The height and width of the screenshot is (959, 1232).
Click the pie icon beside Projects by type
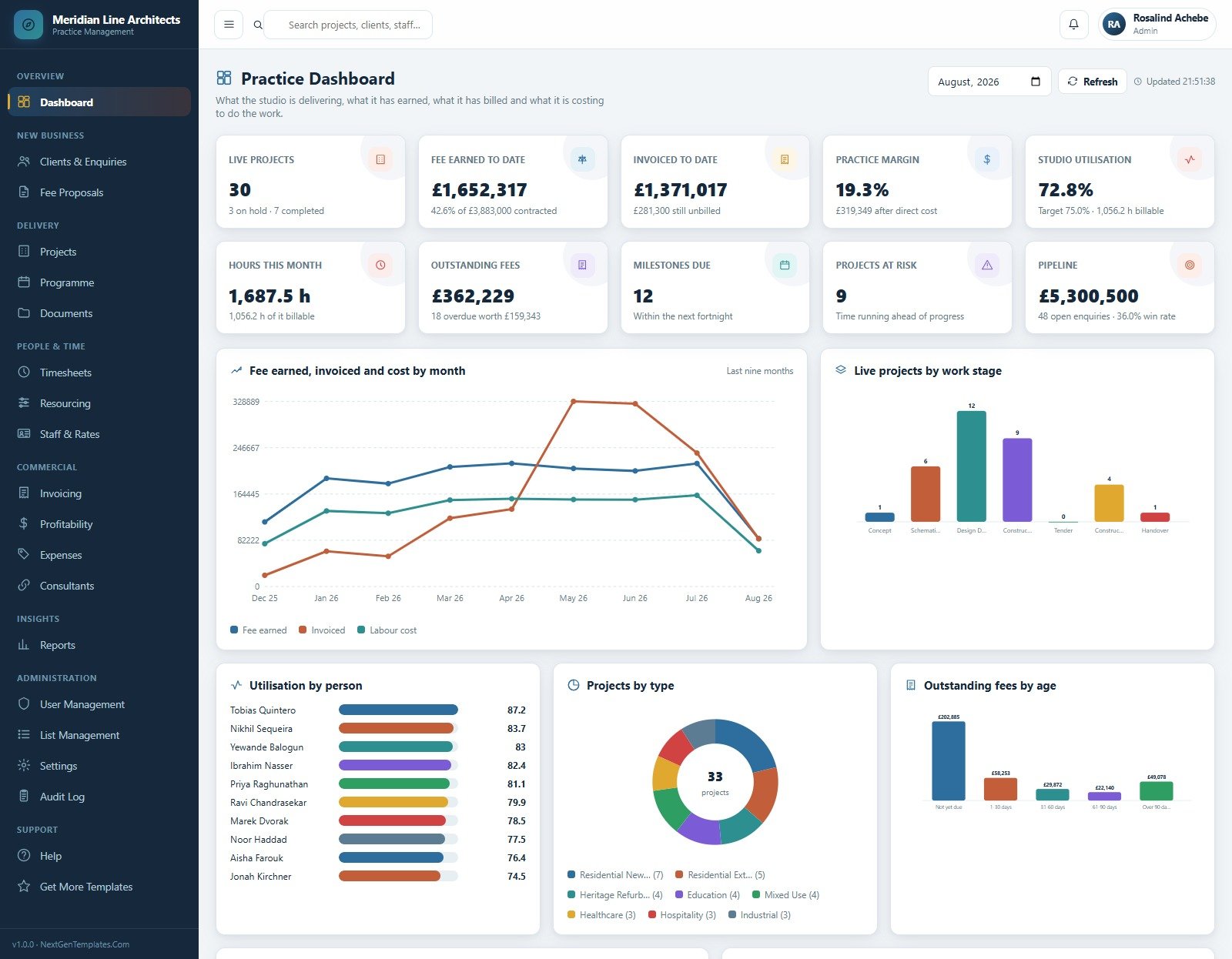tap(574, 685)
